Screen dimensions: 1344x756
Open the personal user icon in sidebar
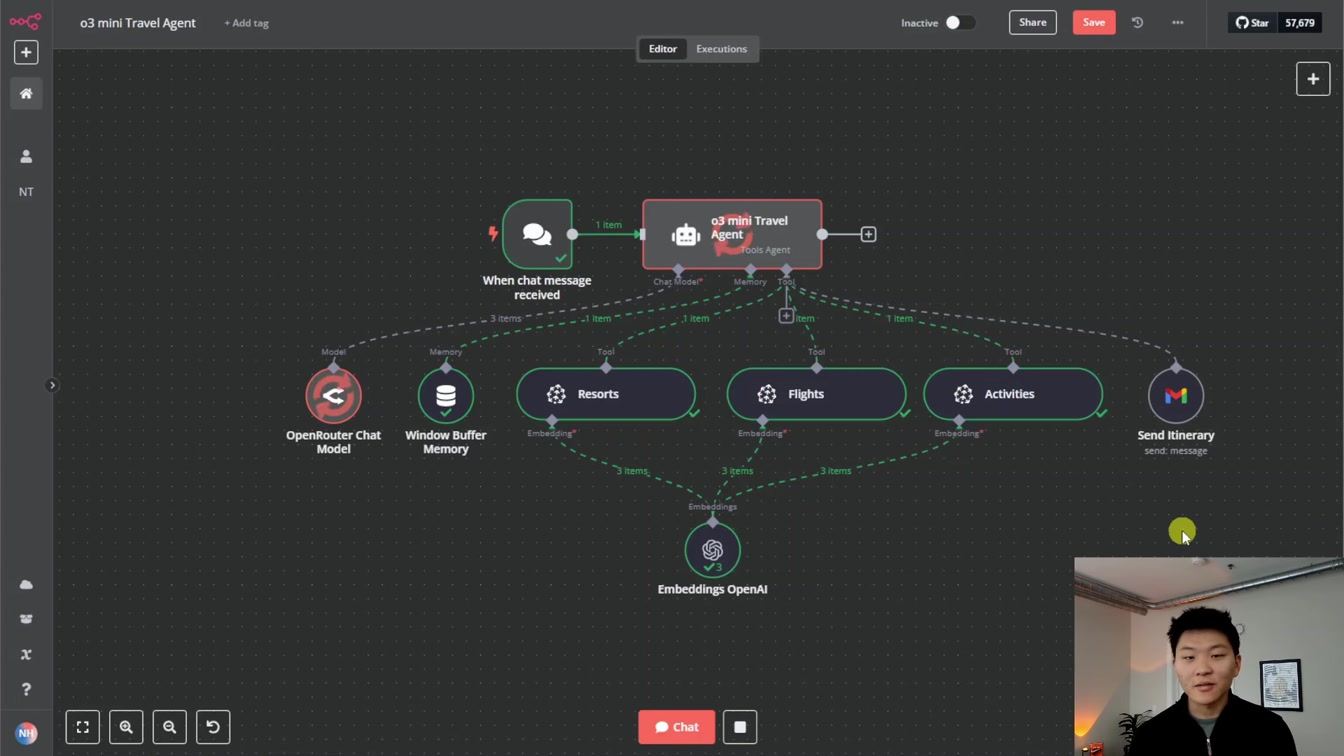pyautogui.click(x=26, y=157)
